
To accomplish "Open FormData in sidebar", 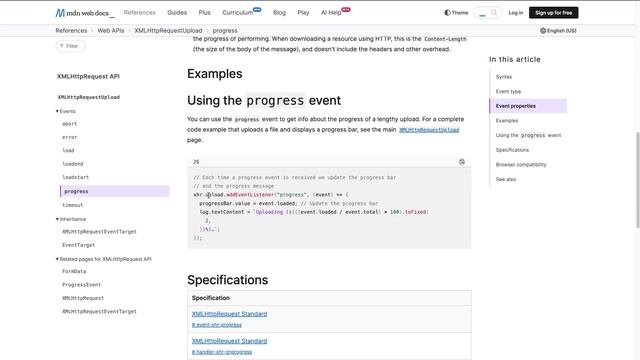I will click(x=74, y=271).
